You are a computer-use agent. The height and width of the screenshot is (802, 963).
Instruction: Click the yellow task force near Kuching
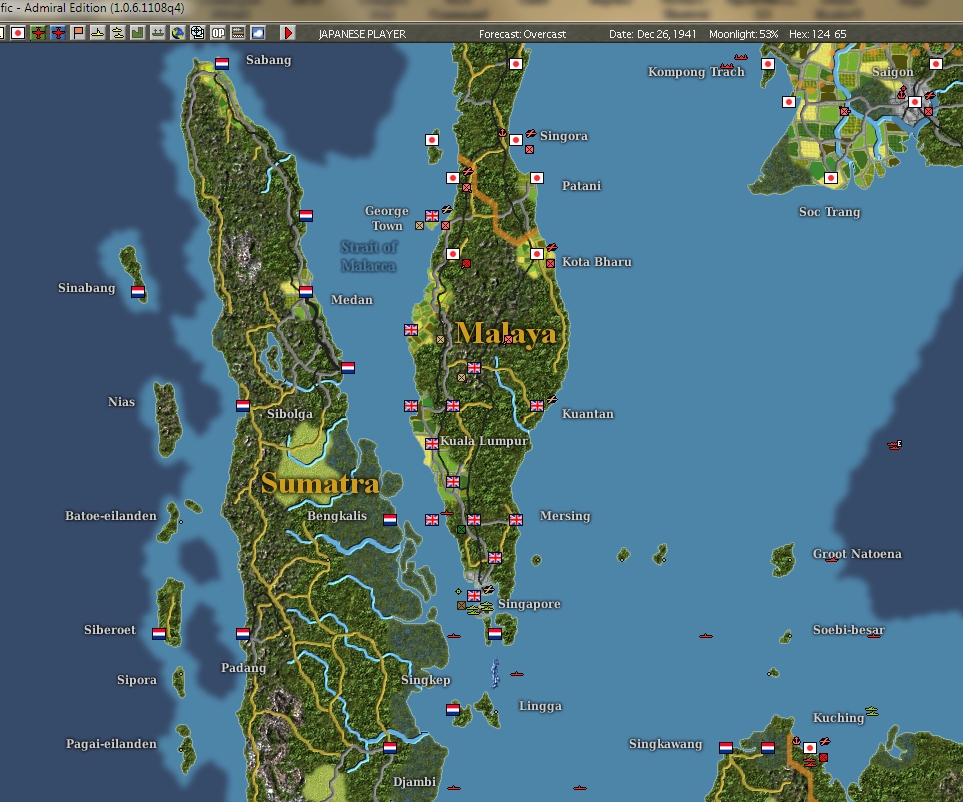point(872,712)
